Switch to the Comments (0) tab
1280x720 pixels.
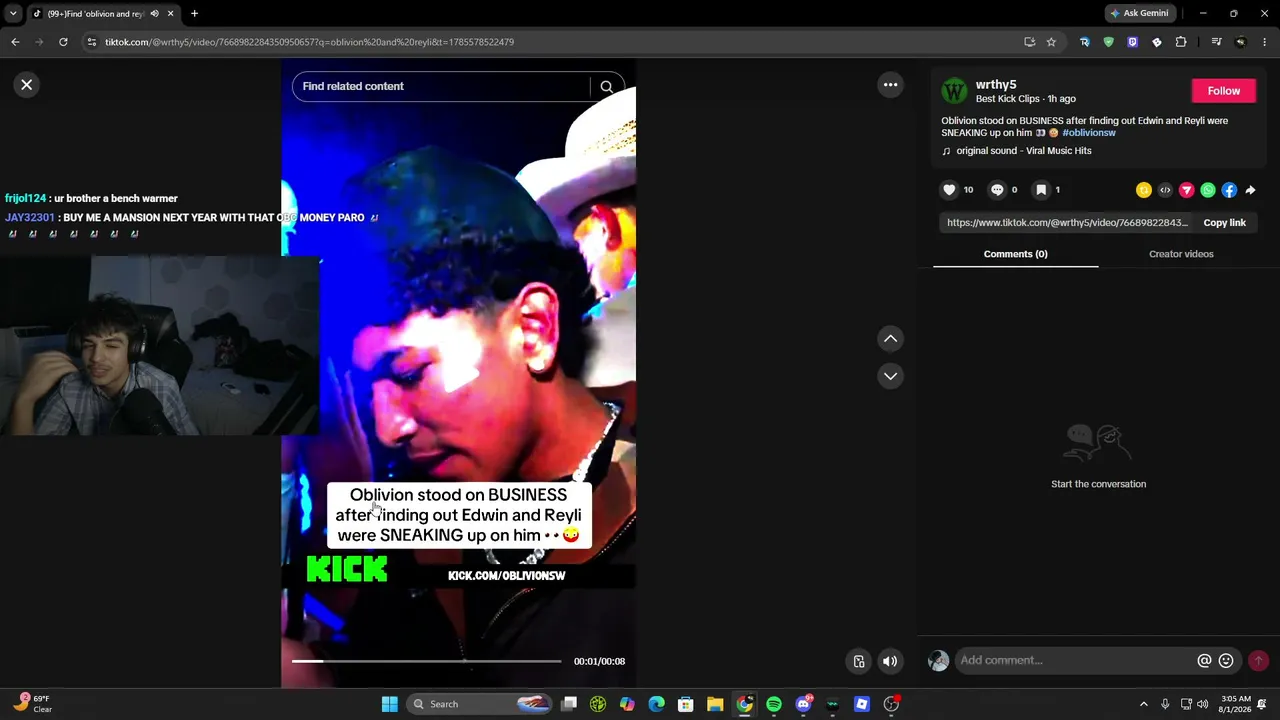point(1015,254)
